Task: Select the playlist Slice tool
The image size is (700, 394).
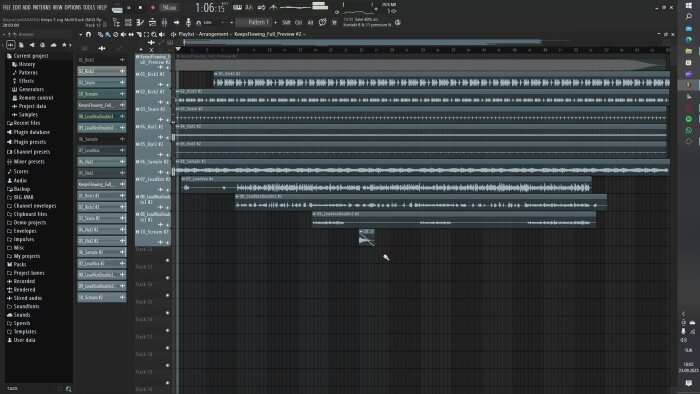Action: 138,34
